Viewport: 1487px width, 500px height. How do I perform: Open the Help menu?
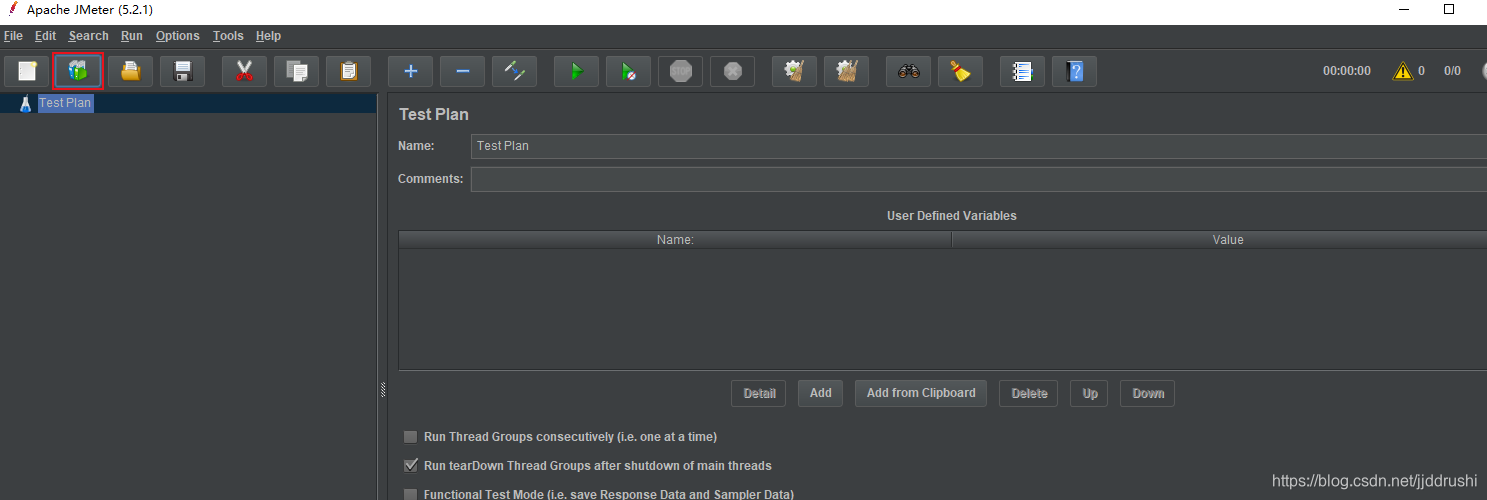(x=268, y=36)
